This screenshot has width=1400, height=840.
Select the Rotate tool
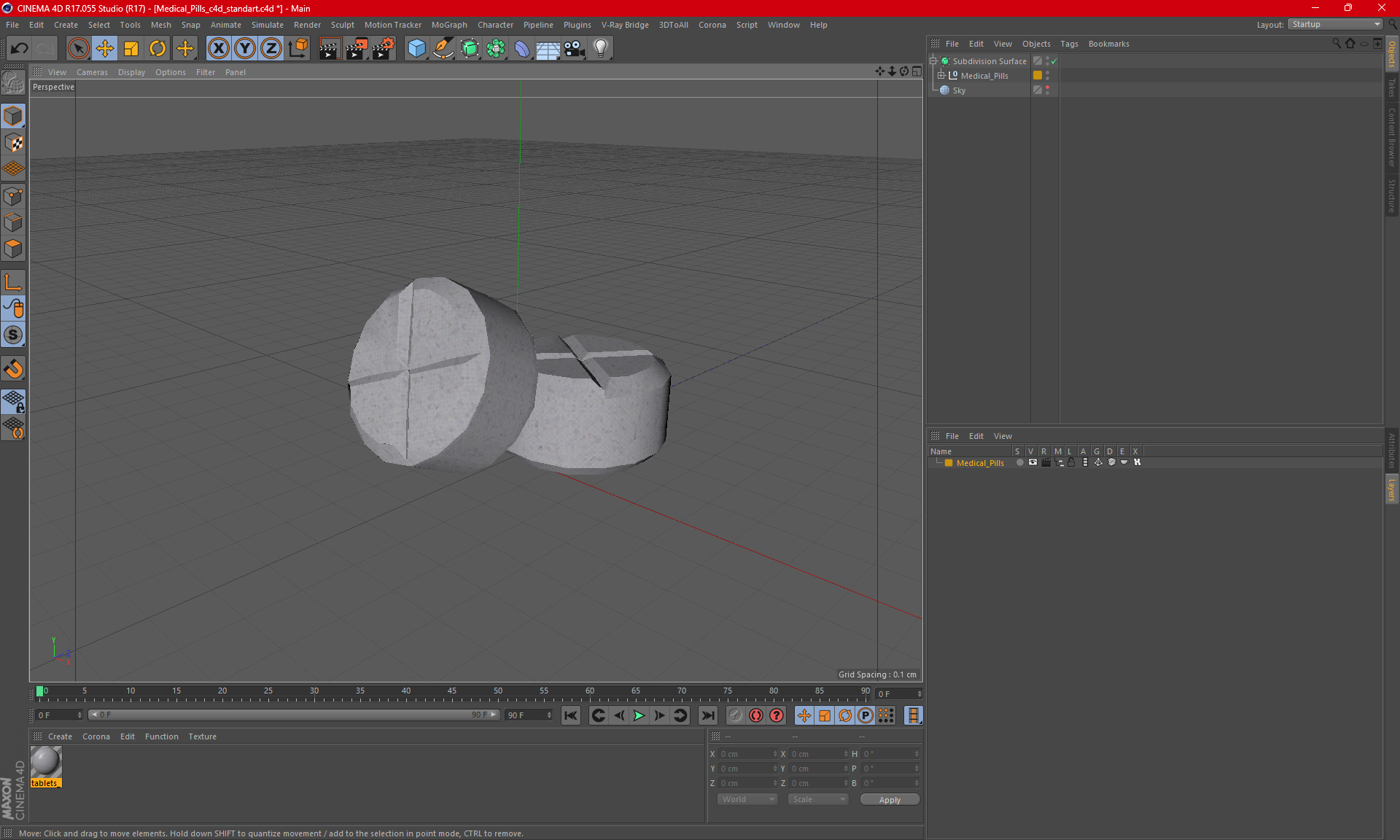157,48
